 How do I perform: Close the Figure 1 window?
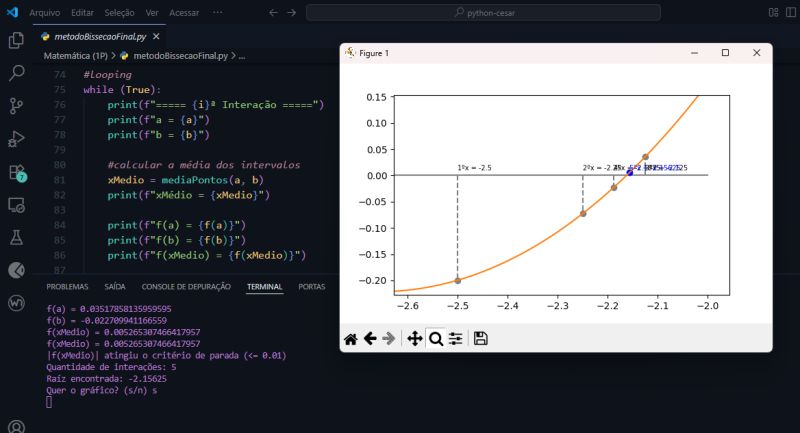756,53
